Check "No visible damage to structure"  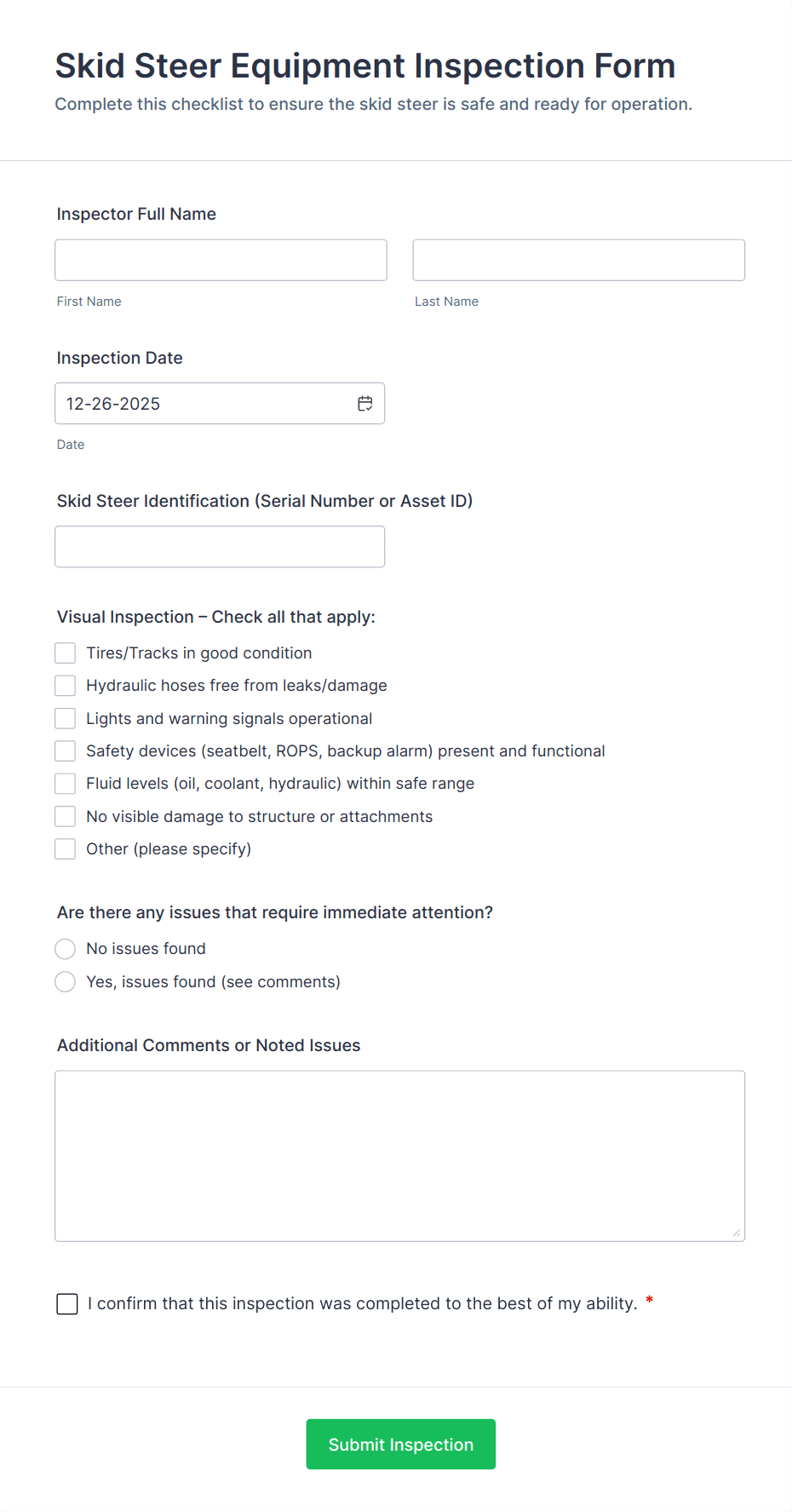pyautogui.click(x=65, y=816)
